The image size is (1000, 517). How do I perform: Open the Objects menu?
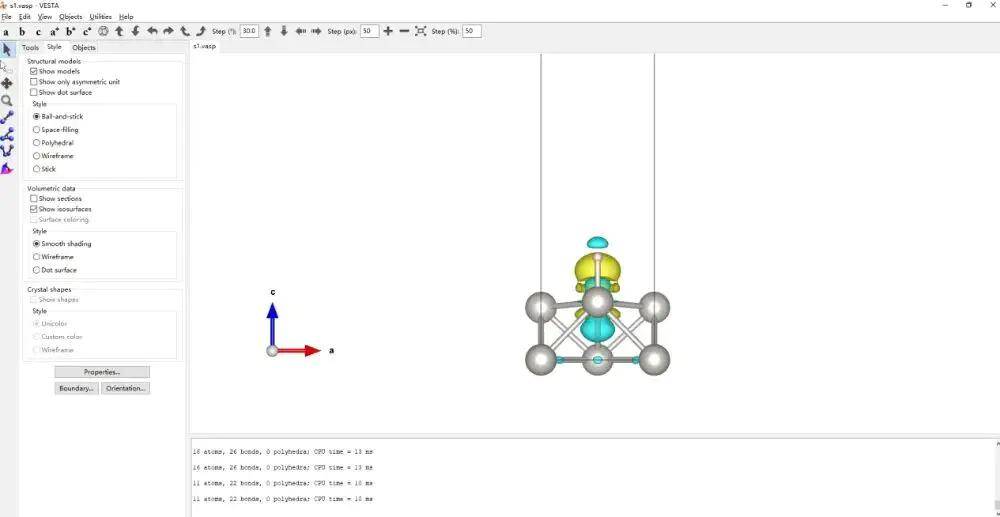[x=71, y=17]
